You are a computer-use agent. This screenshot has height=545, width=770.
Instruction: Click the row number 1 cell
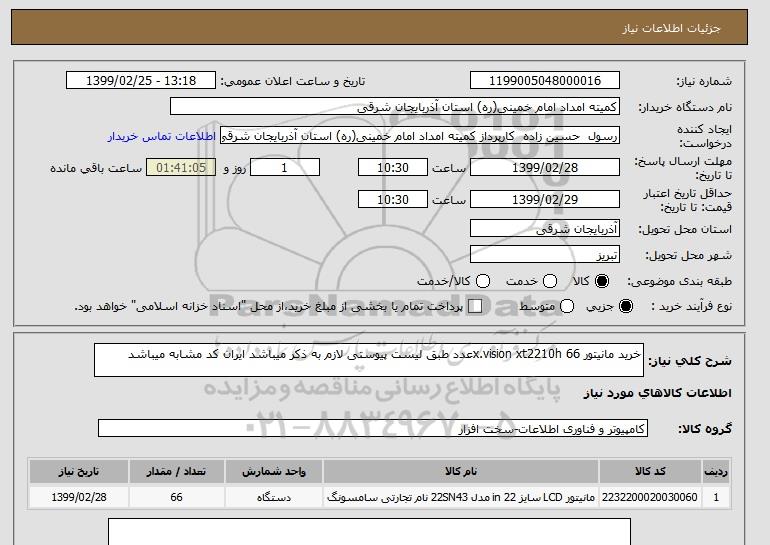click(716, 497)
